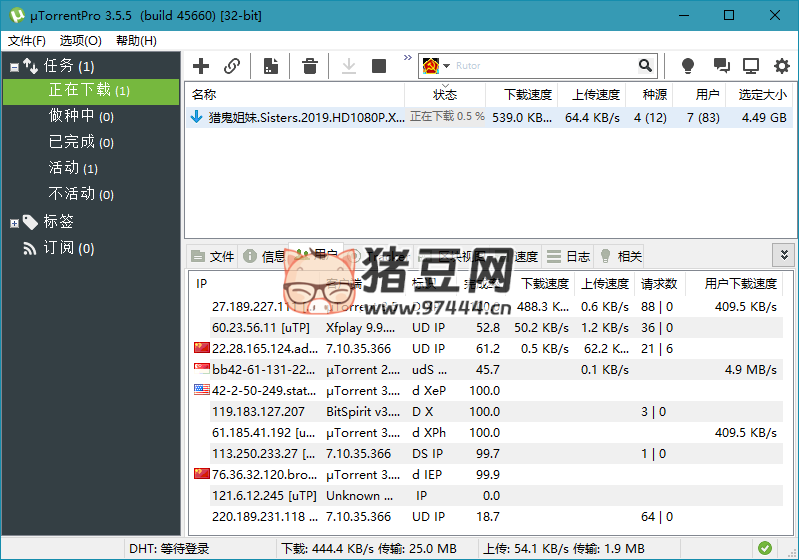The height and width of the screenshot is (560, 799).
Task: Sort by 下载速度 column header
Action: point(527,95)
